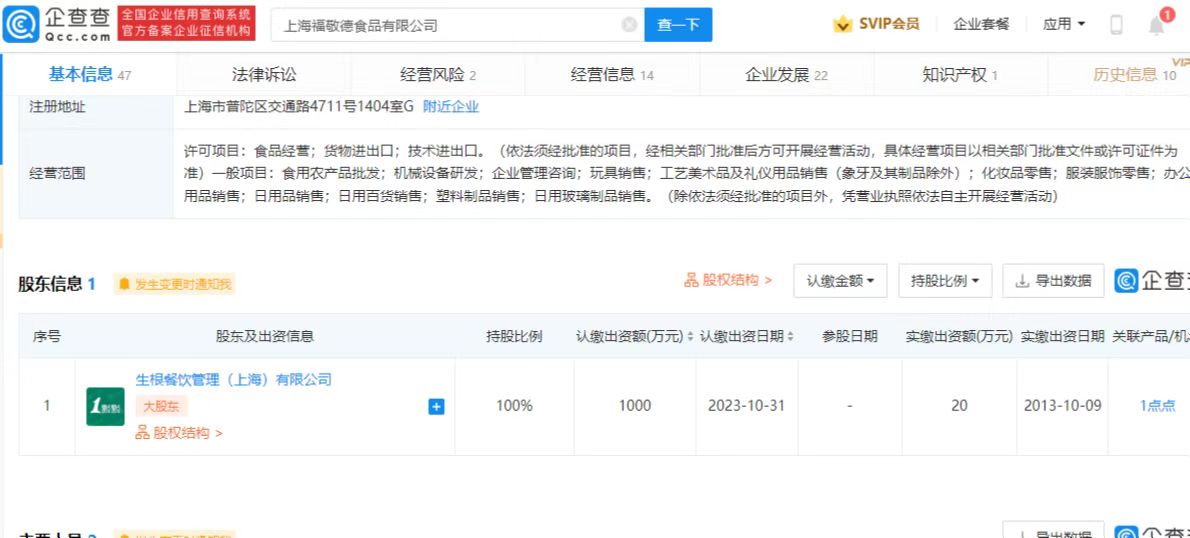
Task: Switch to 基本信息 tab
Action: (90, 74)
